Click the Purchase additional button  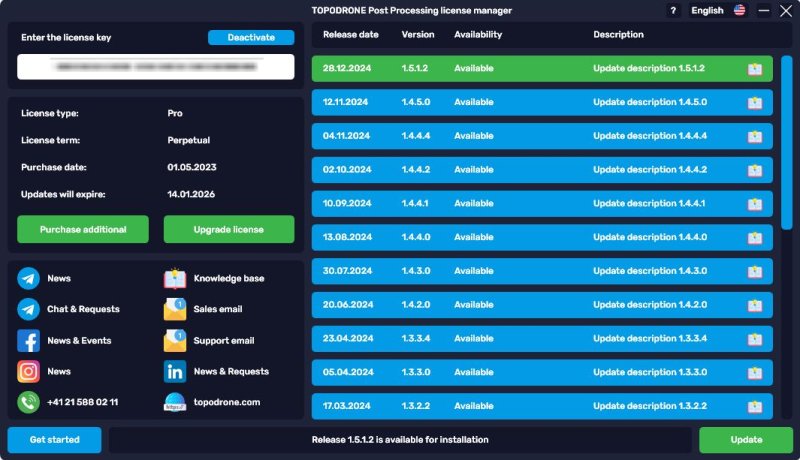[83, 229]
